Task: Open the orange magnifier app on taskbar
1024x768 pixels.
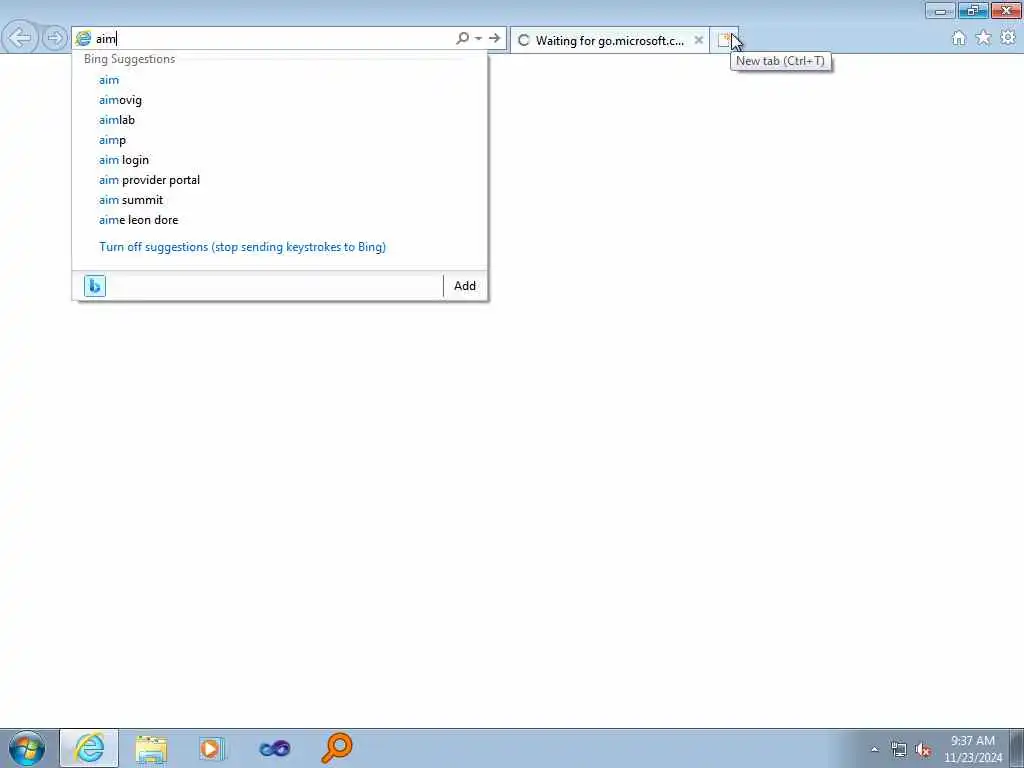Action: [337, 748]
